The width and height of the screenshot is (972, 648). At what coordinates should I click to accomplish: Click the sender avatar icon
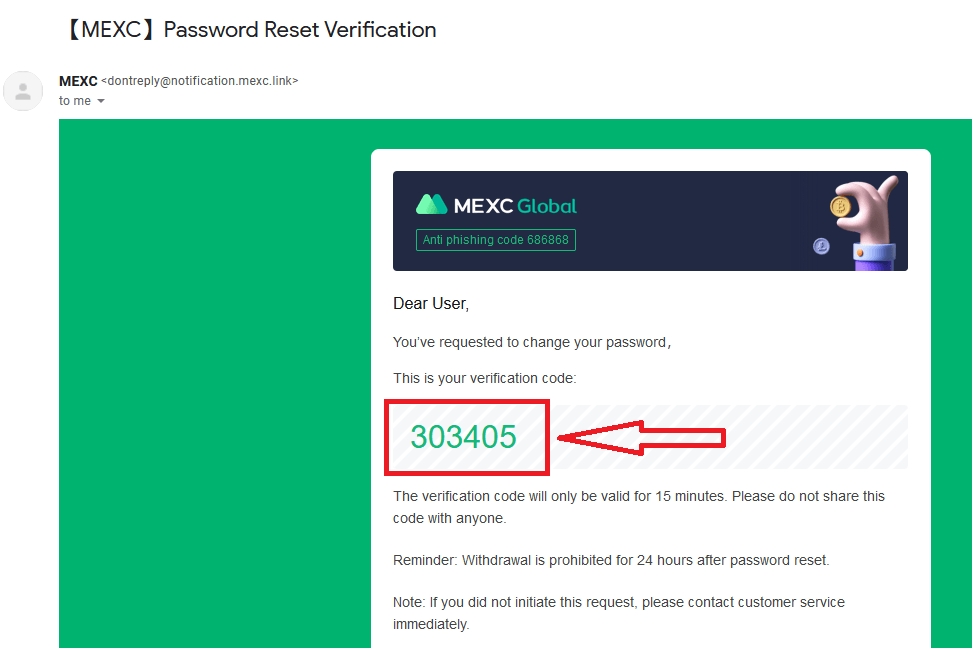pos(23,91)
